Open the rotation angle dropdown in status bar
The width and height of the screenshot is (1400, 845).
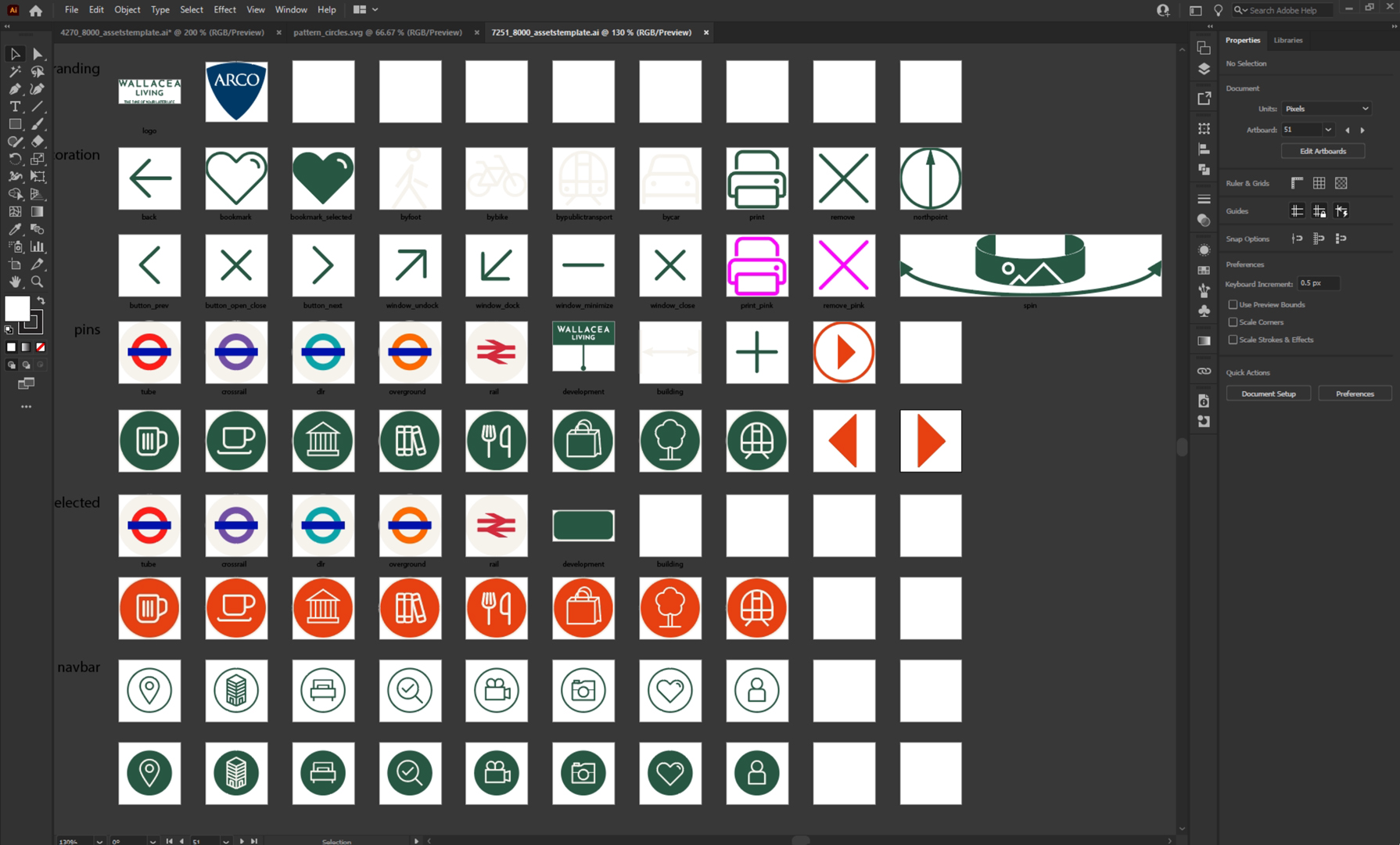tap(153, 841)
